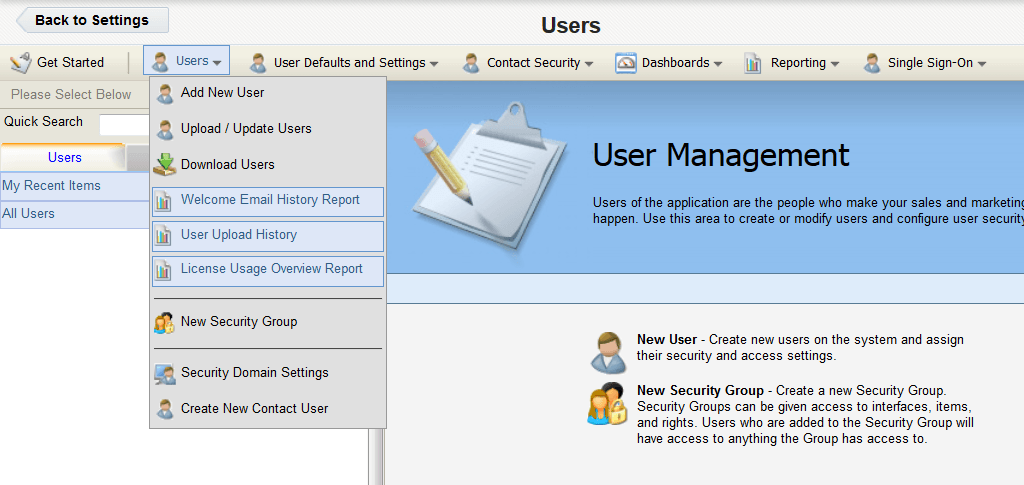This screenshot has height=485, width=1024.
Task: Click the Upload / Update Users icon
Action: pyautogui.click(x=165, y=129)
